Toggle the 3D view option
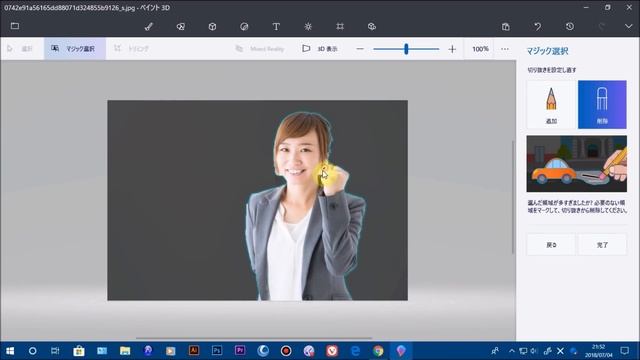640x360 pixels. pos(320,49)
